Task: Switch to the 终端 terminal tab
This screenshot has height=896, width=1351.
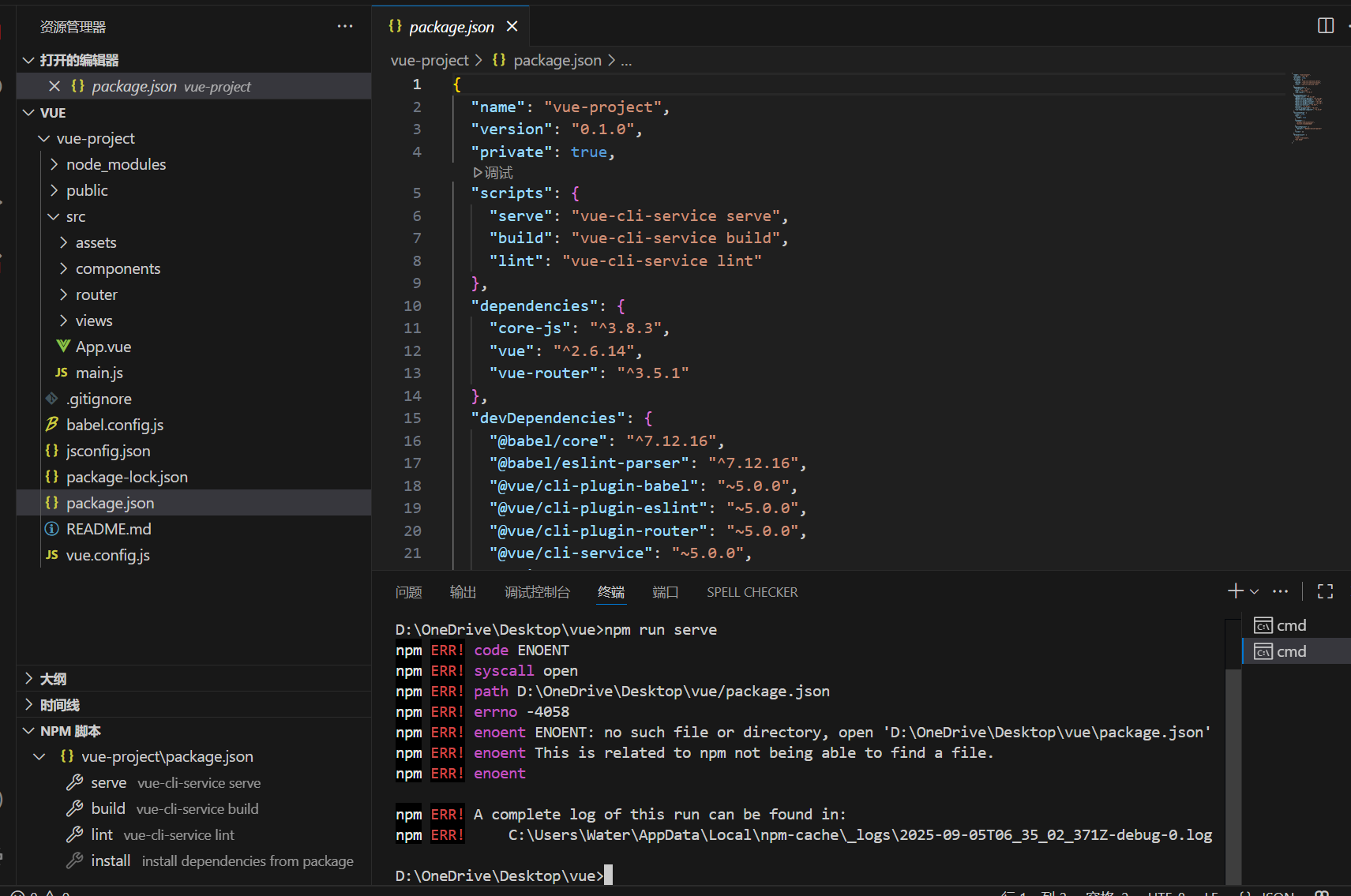Action: coord(611,591)
